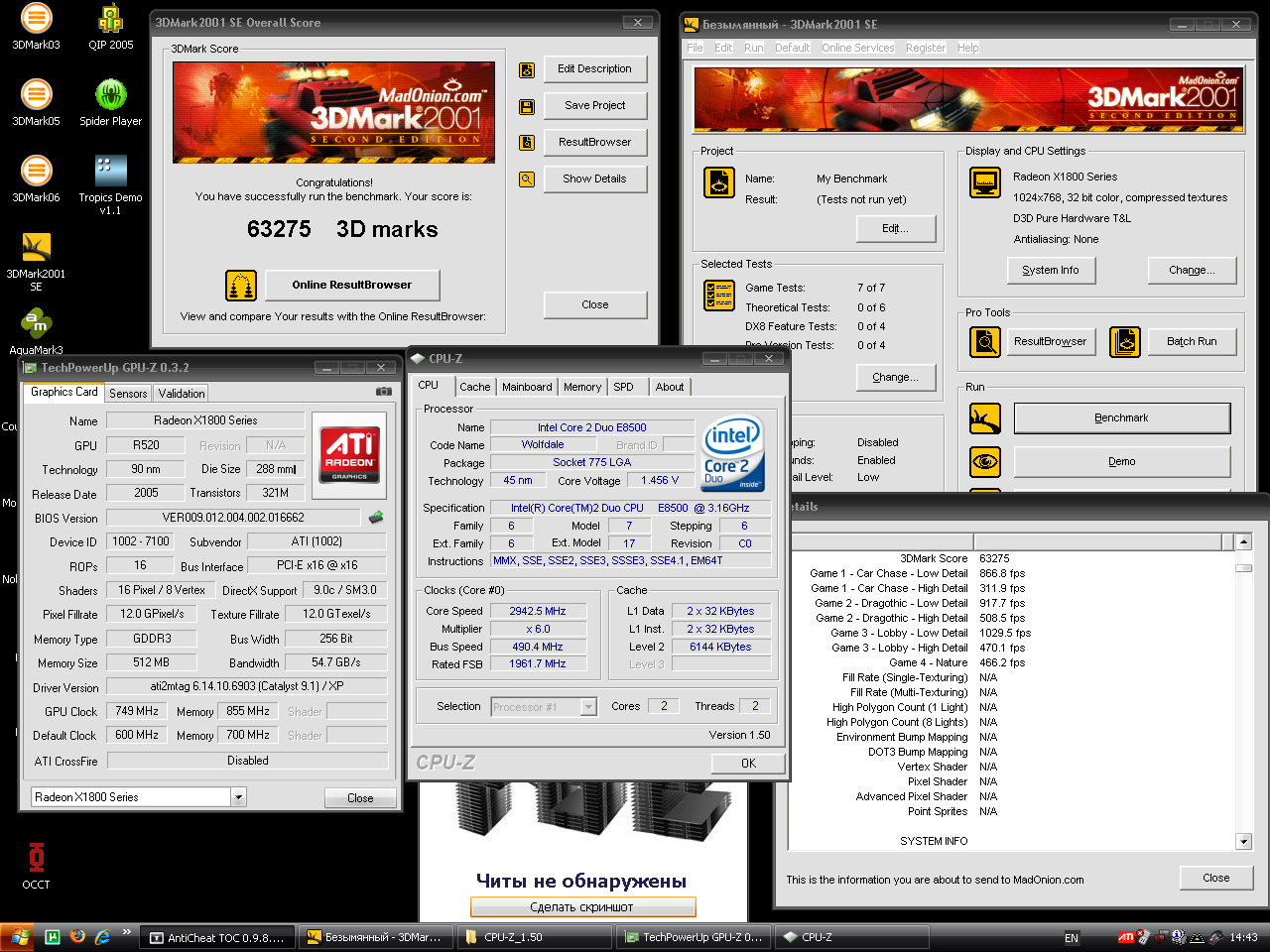Open the Help menu in 3DMark2001 SE
Screen dimensions: 1270x952
[967, 48]
